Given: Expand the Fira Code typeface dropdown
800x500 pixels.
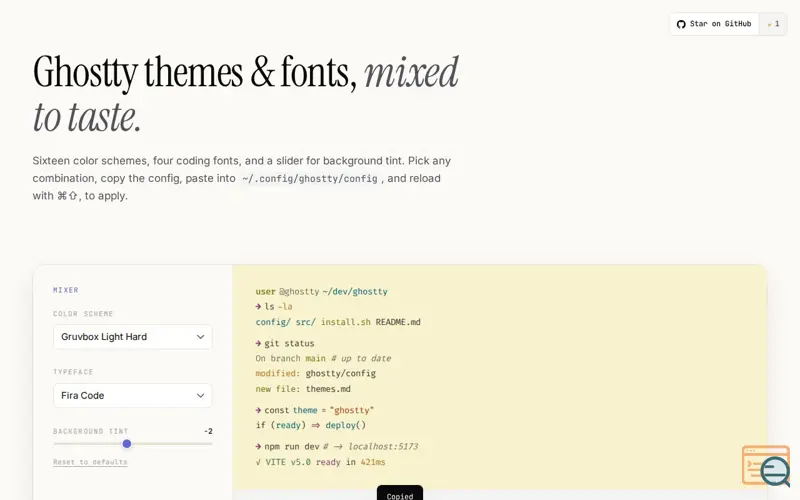Looking at the screenshot, I should (133, 395).
